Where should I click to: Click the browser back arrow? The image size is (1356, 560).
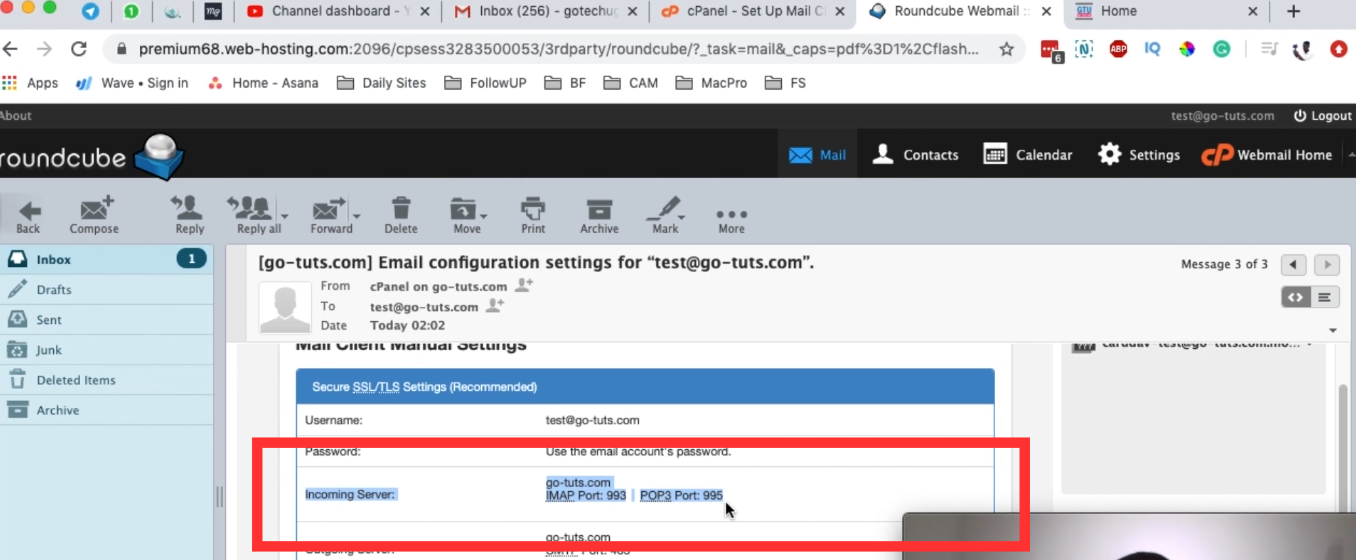tap(11, 49)
